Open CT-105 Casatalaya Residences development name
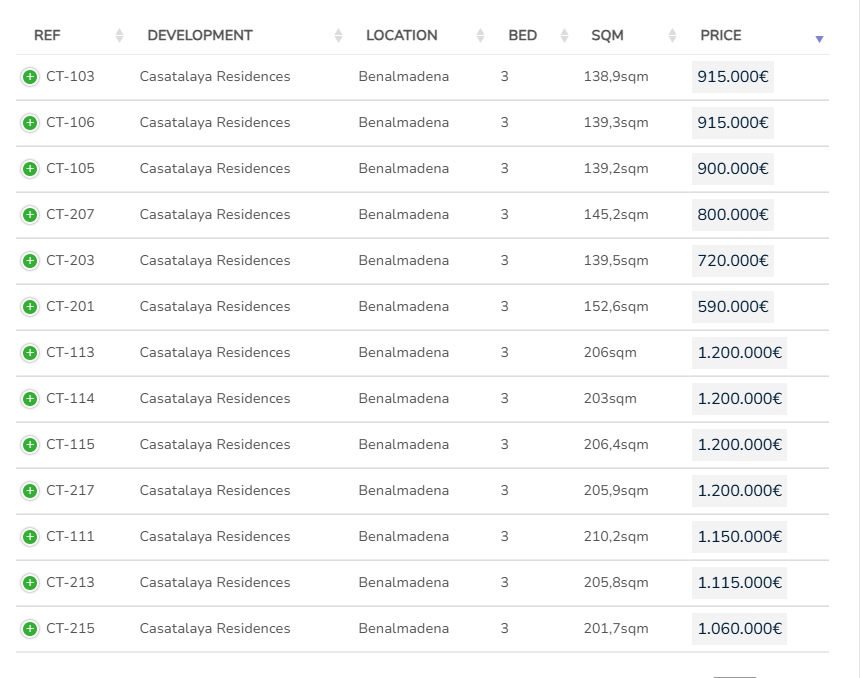The height and width of the screenshot is (678, 860). (215, 168)
